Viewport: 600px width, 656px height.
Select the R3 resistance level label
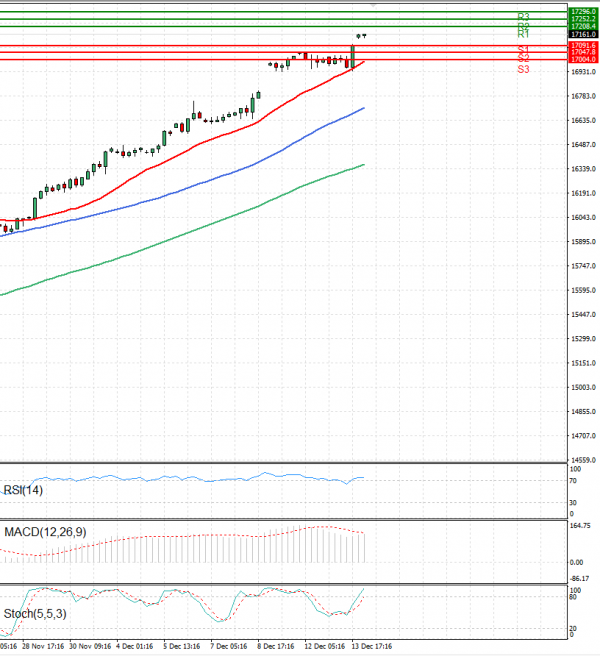tap(523, 17)
